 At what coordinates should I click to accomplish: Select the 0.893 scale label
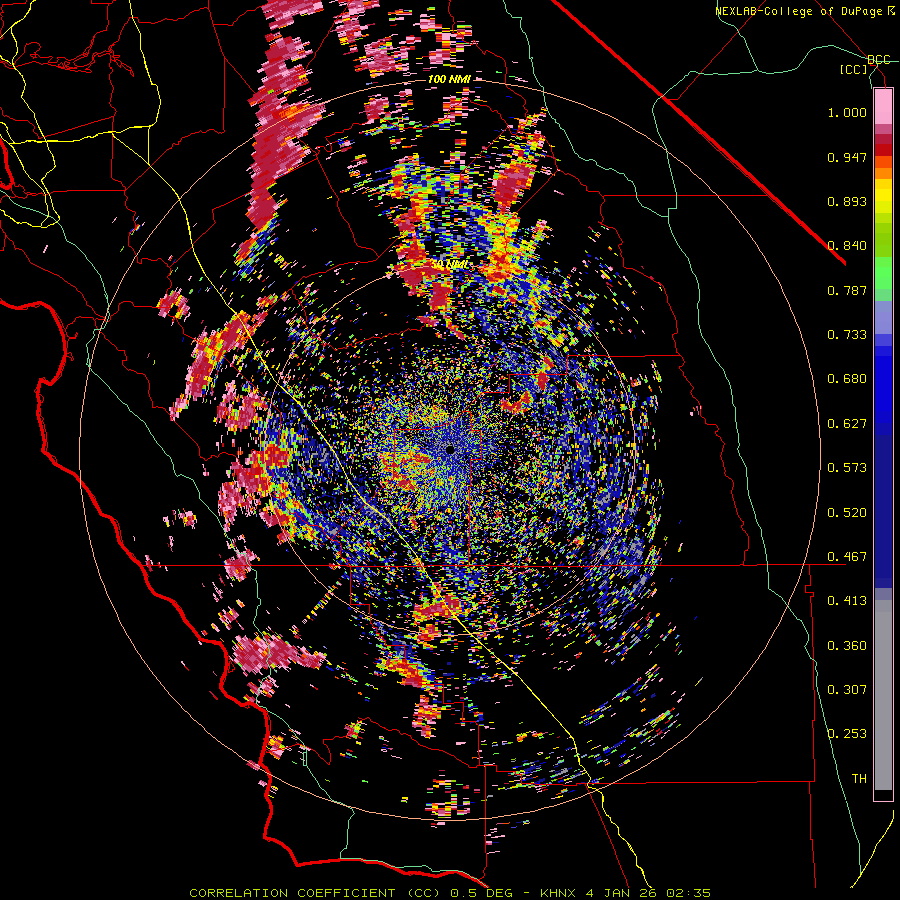point(847,201)
